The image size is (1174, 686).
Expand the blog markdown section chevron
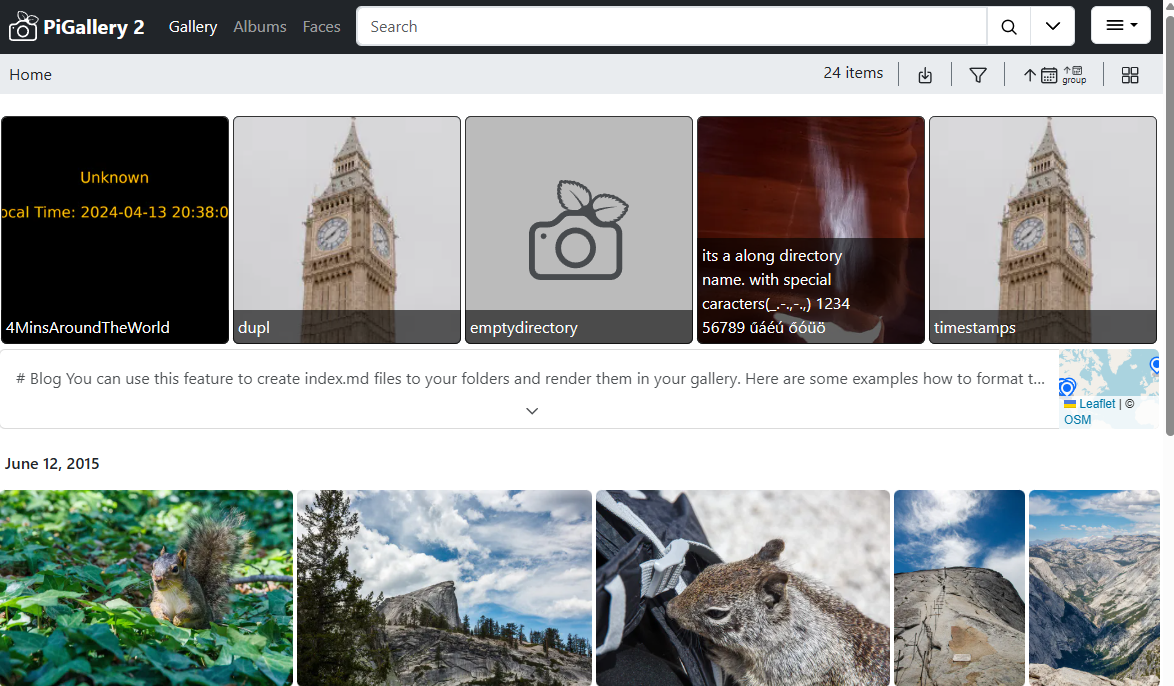(532, 411)
